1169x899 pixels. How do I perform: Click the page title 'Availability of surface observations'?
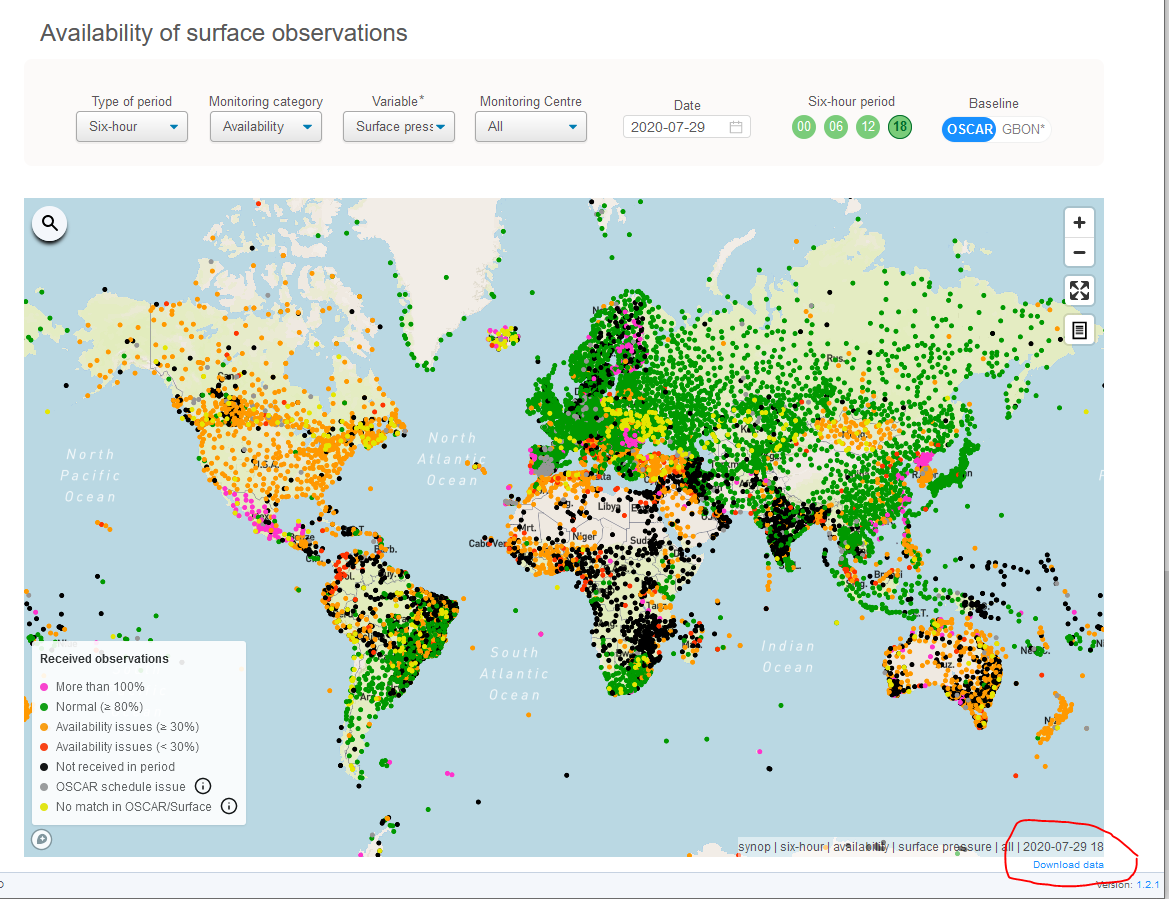pos(224,33)
